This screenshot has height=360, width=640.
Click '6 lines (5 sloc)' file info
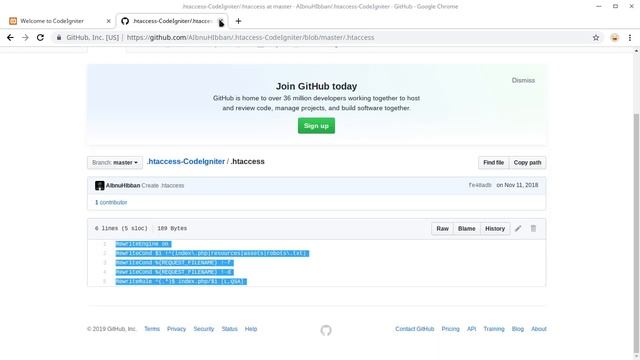[121, 229]
